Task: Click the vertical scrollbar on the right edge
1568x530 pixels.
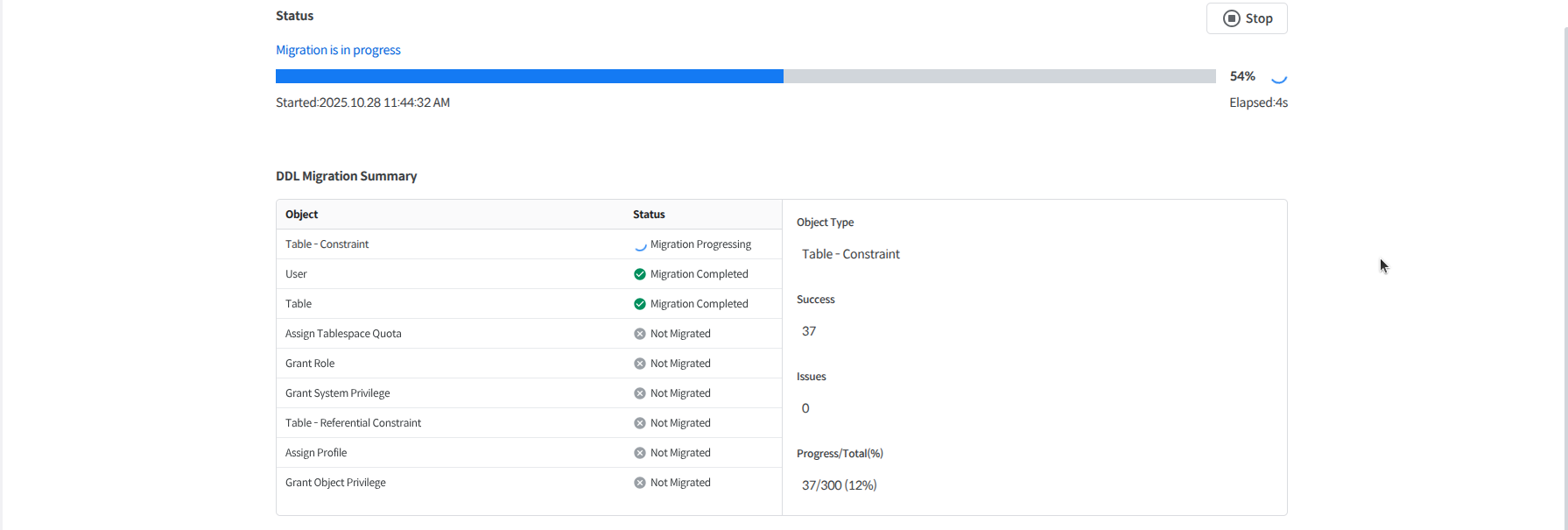Action: [x=1564, y=263]
